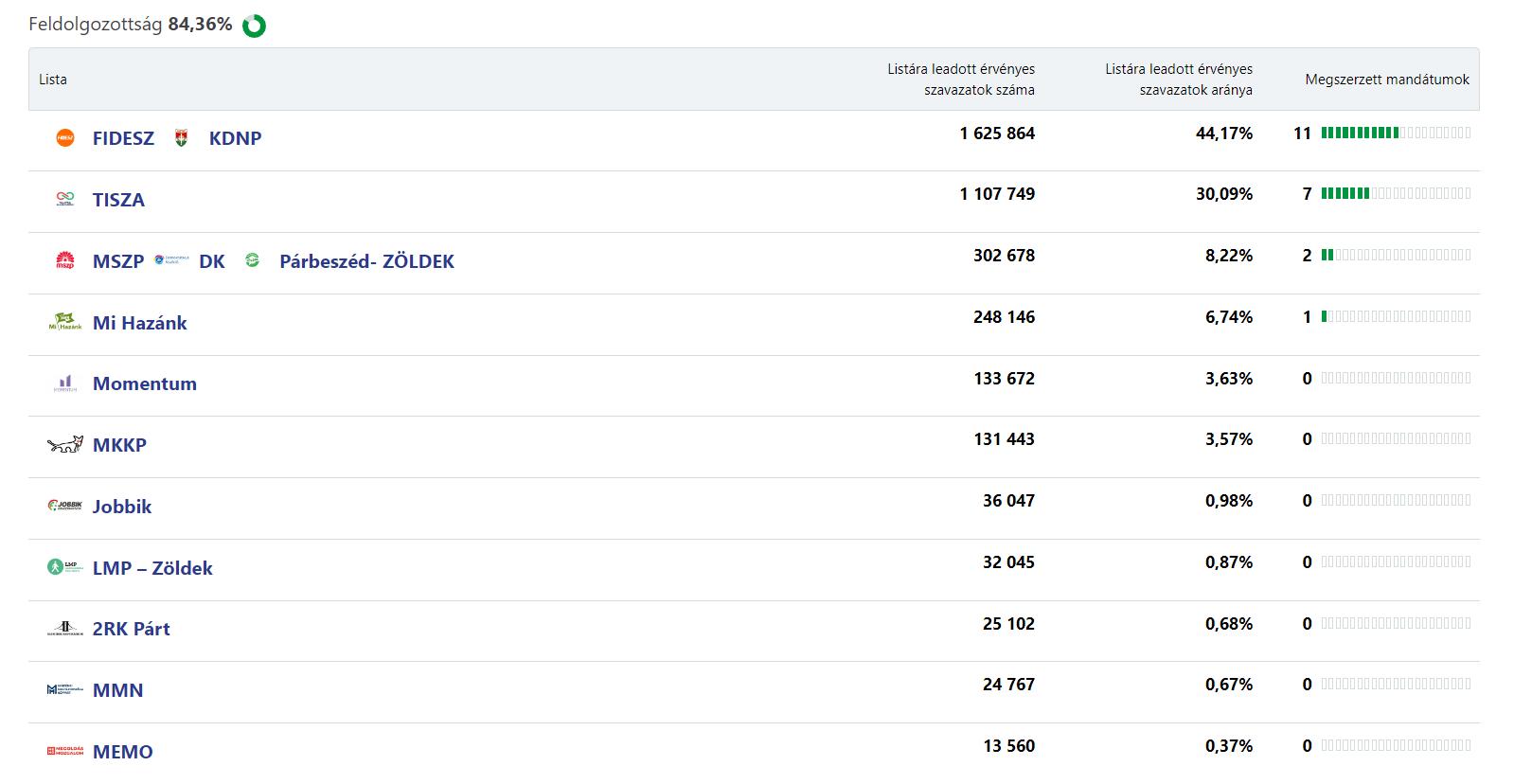Viewport: 1514px width, 784px height.
Task: Open the 2RK Párt list link
Action: [132, 629]
